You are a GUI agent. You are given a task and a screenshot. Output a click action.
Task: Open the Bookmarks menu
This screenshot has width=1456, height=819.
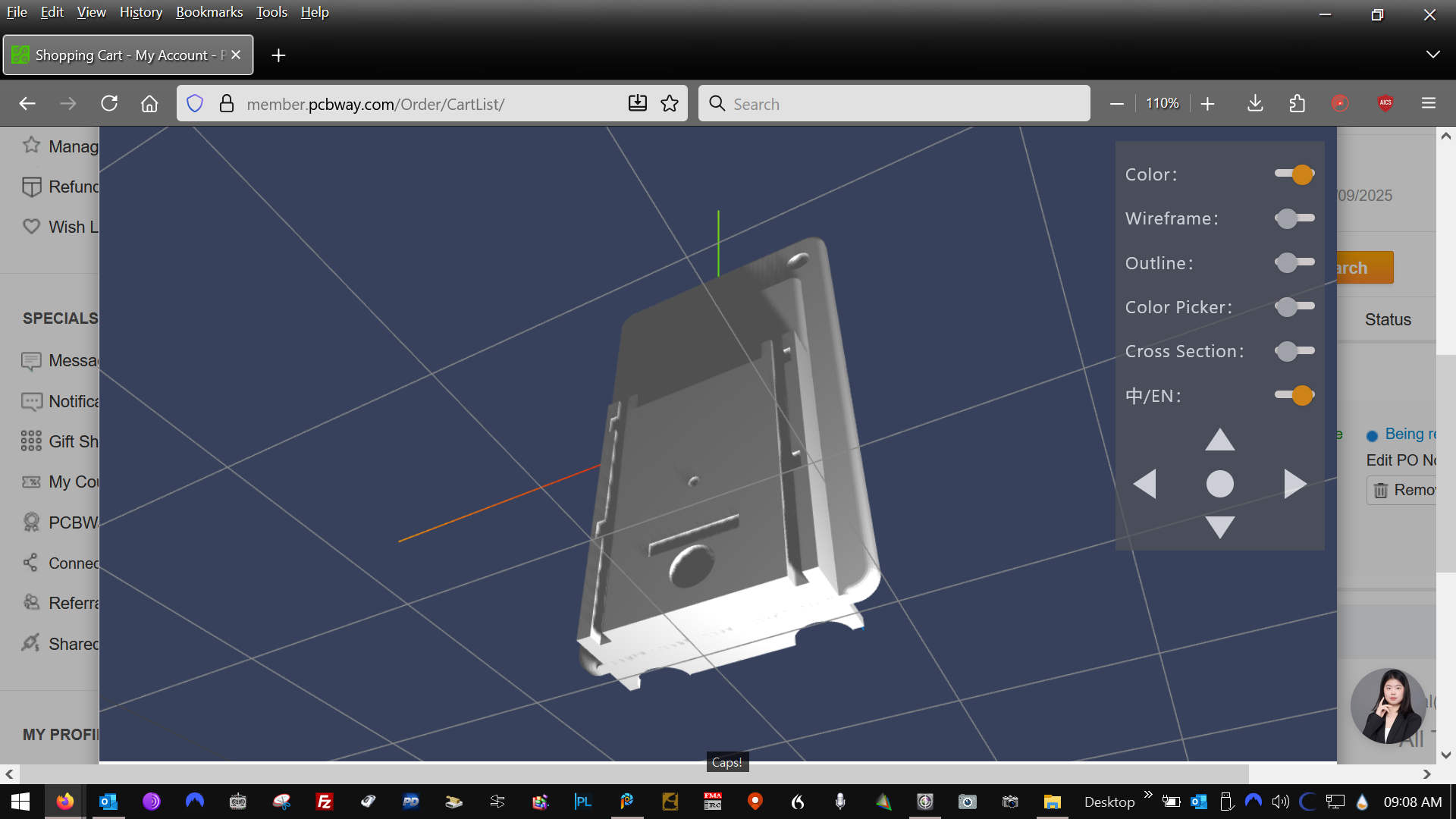coord(209,12)
